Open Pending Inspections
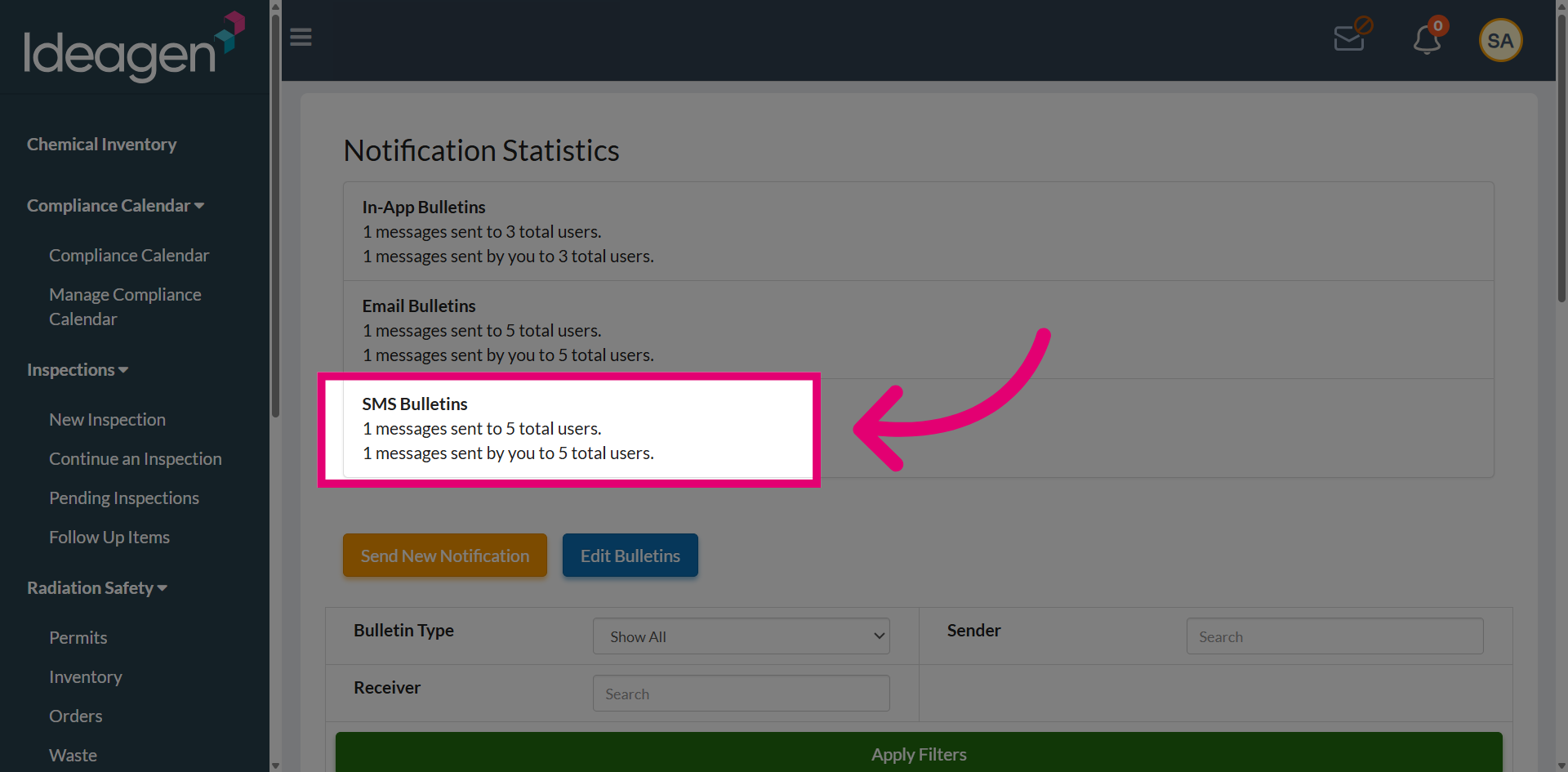The image size is (1568, 772). coord(124,498)
